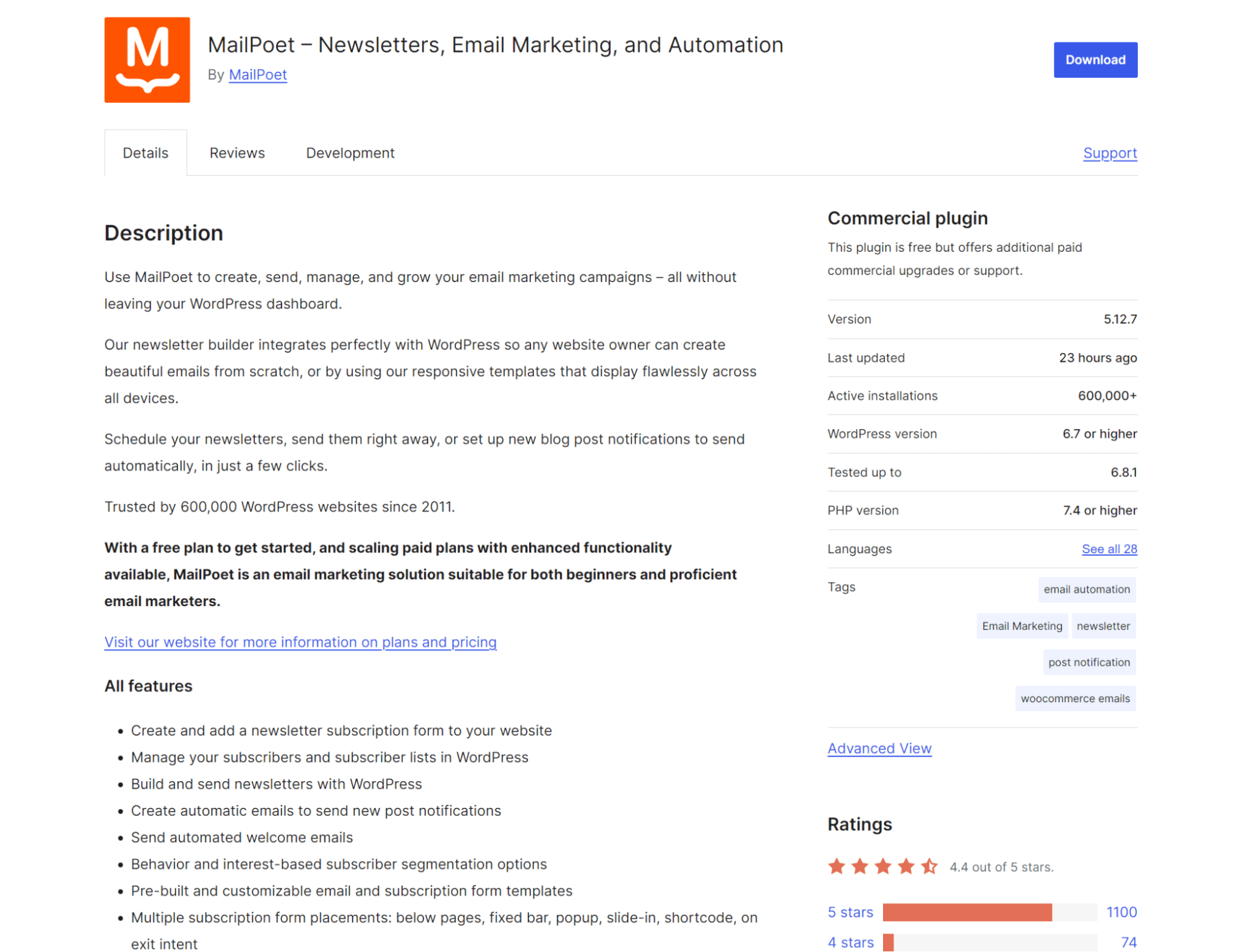Viewport: 1237px width, 952px height.
Task: Select the post notification tag
Action: pyautogui.click(x=1088, y=662)
